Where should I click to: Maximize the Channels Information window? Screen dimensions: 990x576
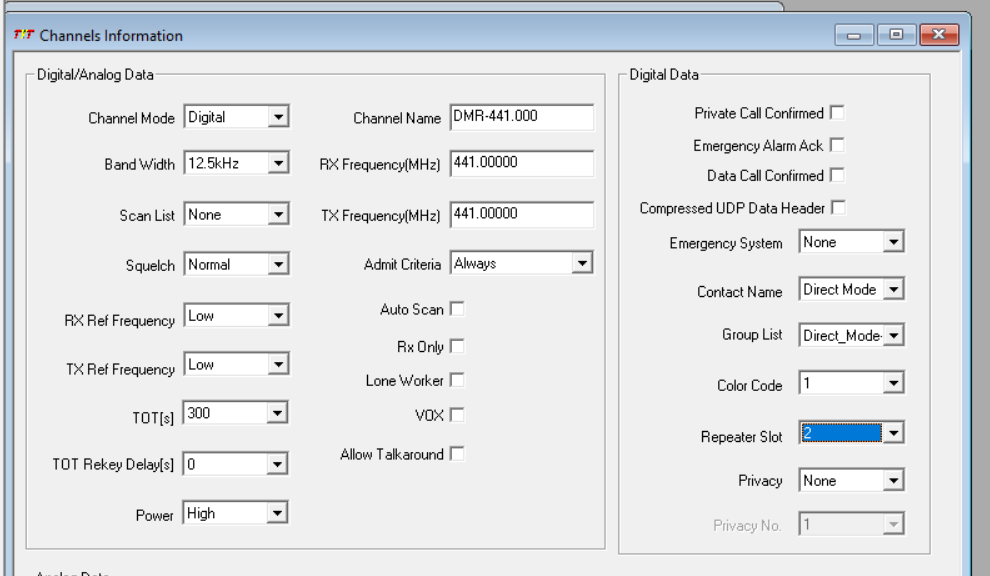(x=896, y=35)
